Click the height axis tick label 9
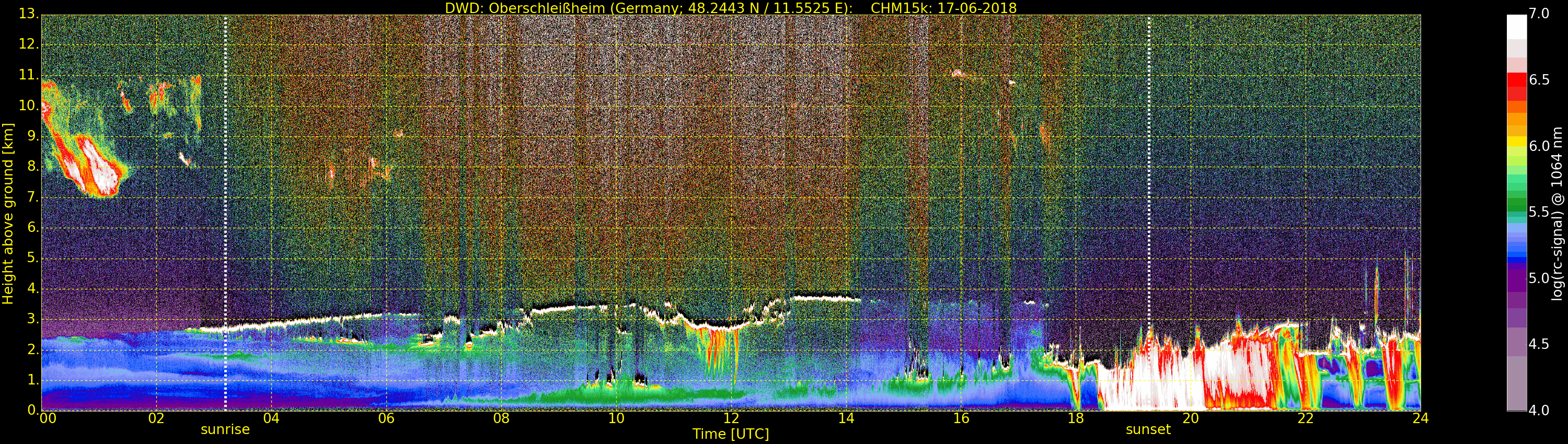The image size is (1568, 444). [32, 136]
